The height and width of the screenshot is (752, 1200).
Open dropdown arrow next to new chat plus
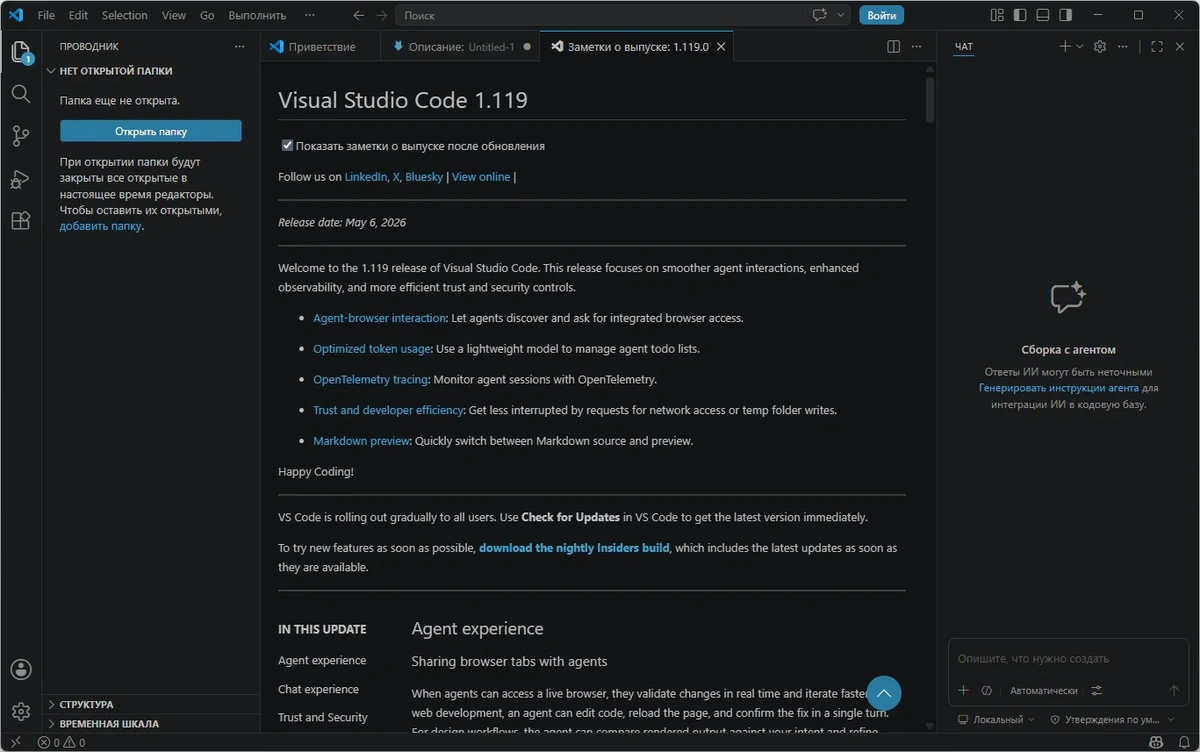pos(1080,47)
